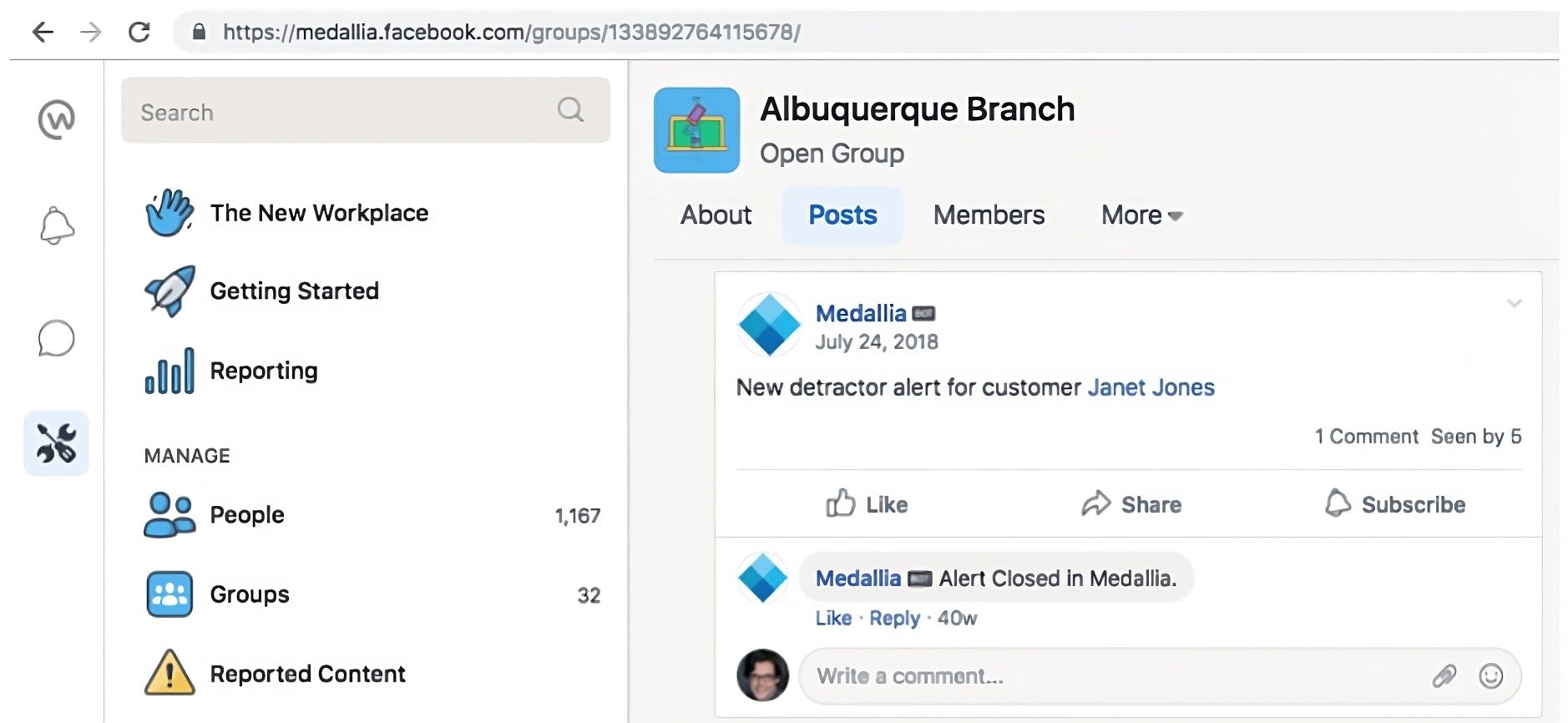Open post options chevron on Medallia post
The height and width of the screenshot is (723, 1568).
(x=1514, y=303)
